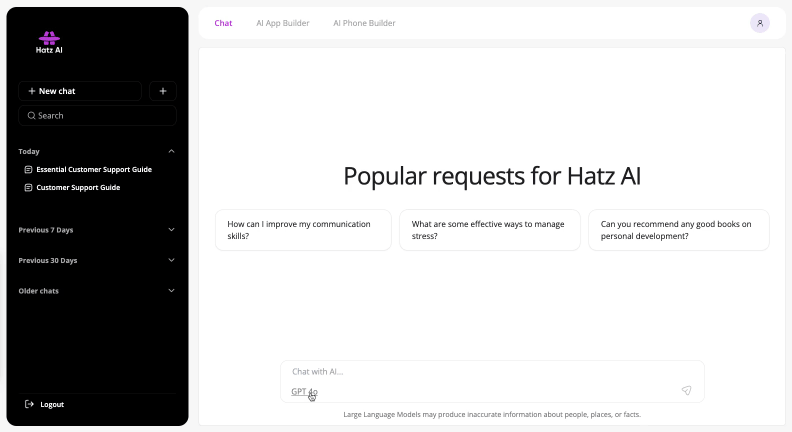Click the Logout exit icon

click(29, 404)
